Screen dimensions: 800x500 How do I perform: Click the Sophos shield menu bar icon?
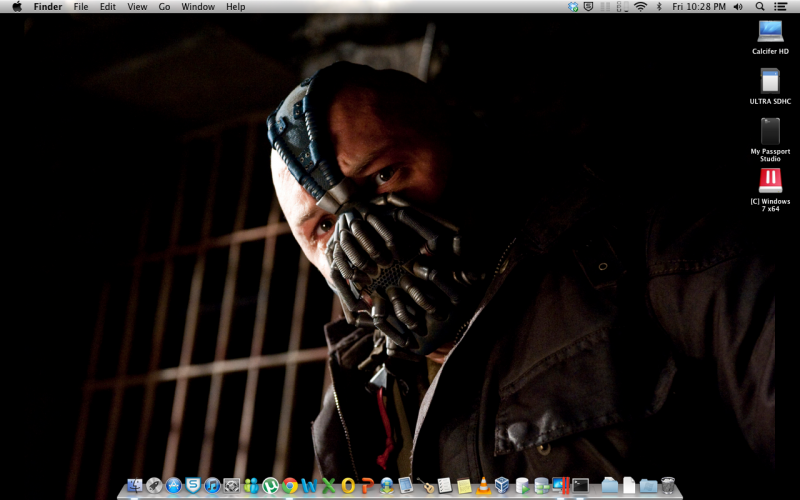click(x=588, y=7)
